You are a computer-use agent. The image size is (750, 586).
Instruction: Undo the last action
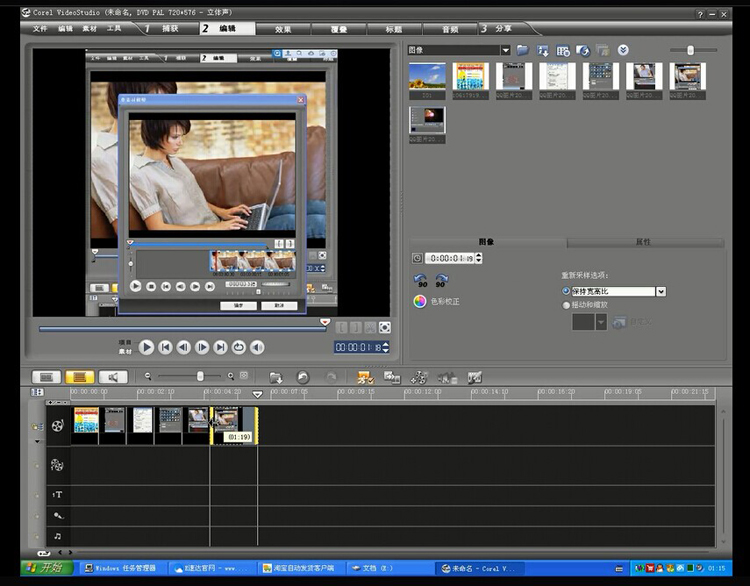[x=303, y=377]
